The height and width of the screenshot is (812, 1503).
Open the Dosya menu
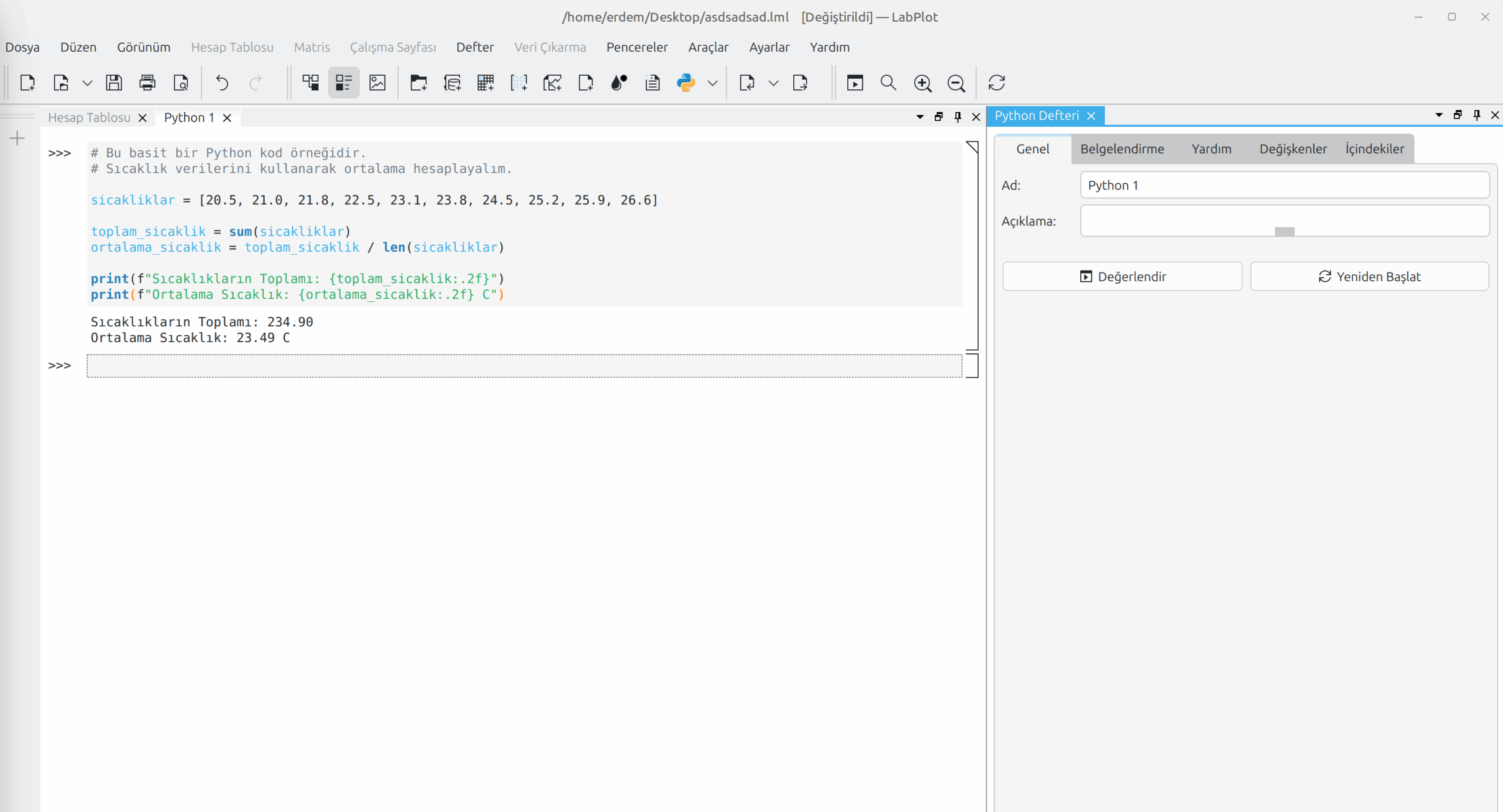click(x=22, y=47)
